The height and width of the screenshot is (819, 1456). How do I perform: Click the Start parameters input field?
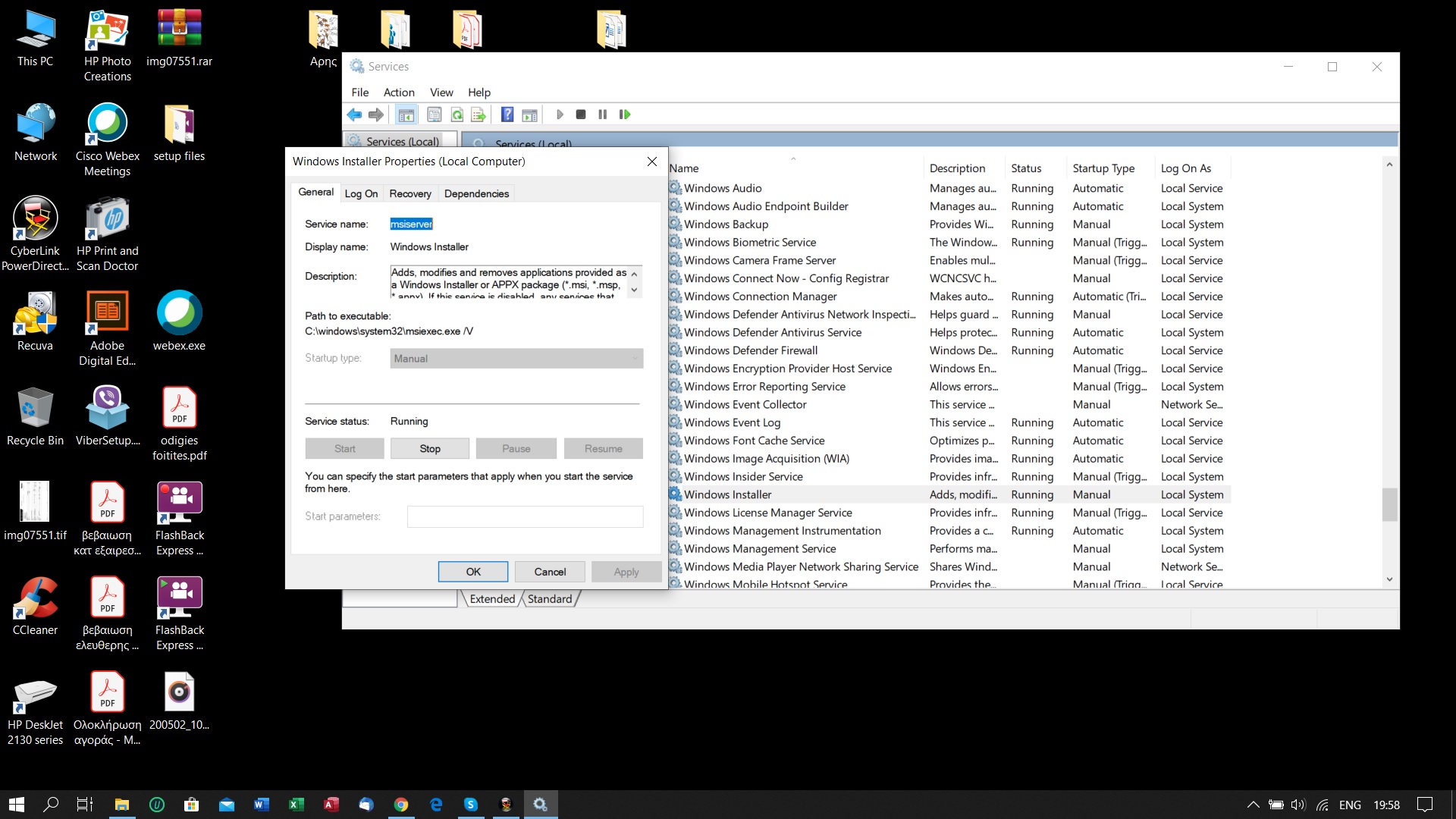click(x=525, y=516)
